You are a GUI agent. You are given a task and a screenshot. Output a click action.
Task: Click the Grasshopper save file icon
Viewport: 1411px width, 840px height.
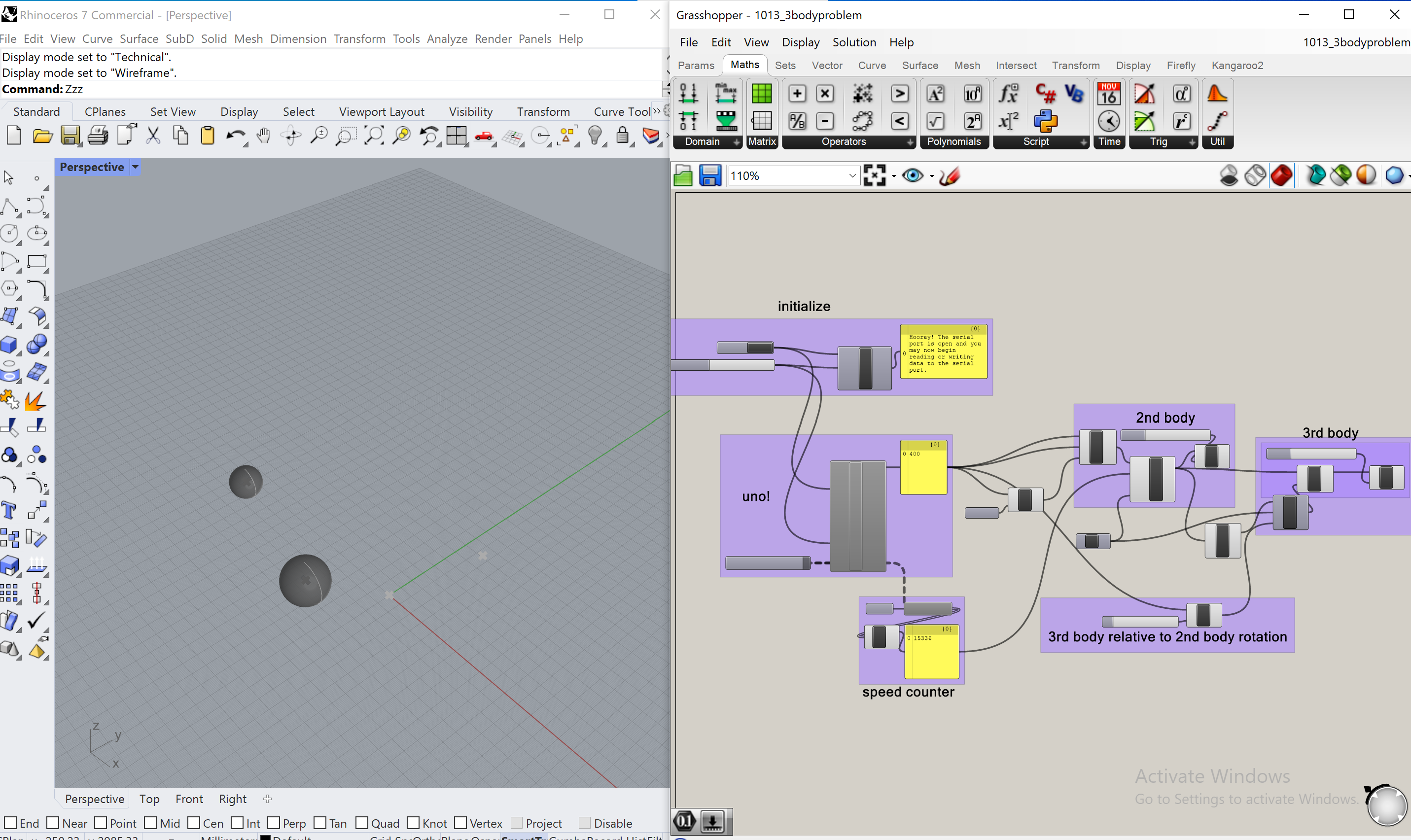click(710, 175)
